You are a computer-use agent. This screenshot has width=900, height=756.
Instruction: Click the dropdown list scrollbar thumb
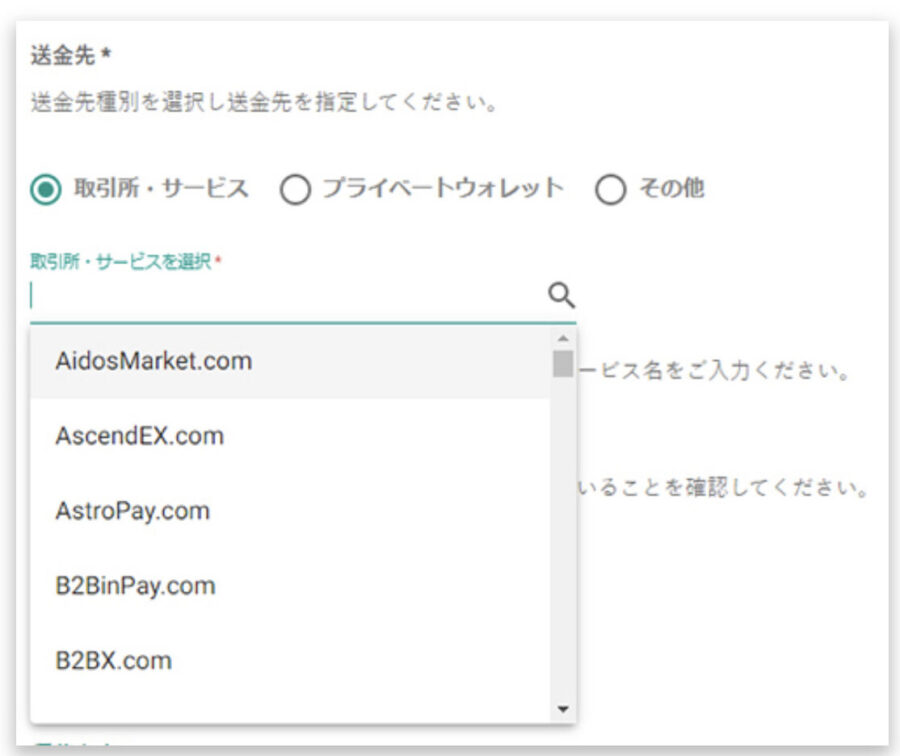[x=563, y=363]
